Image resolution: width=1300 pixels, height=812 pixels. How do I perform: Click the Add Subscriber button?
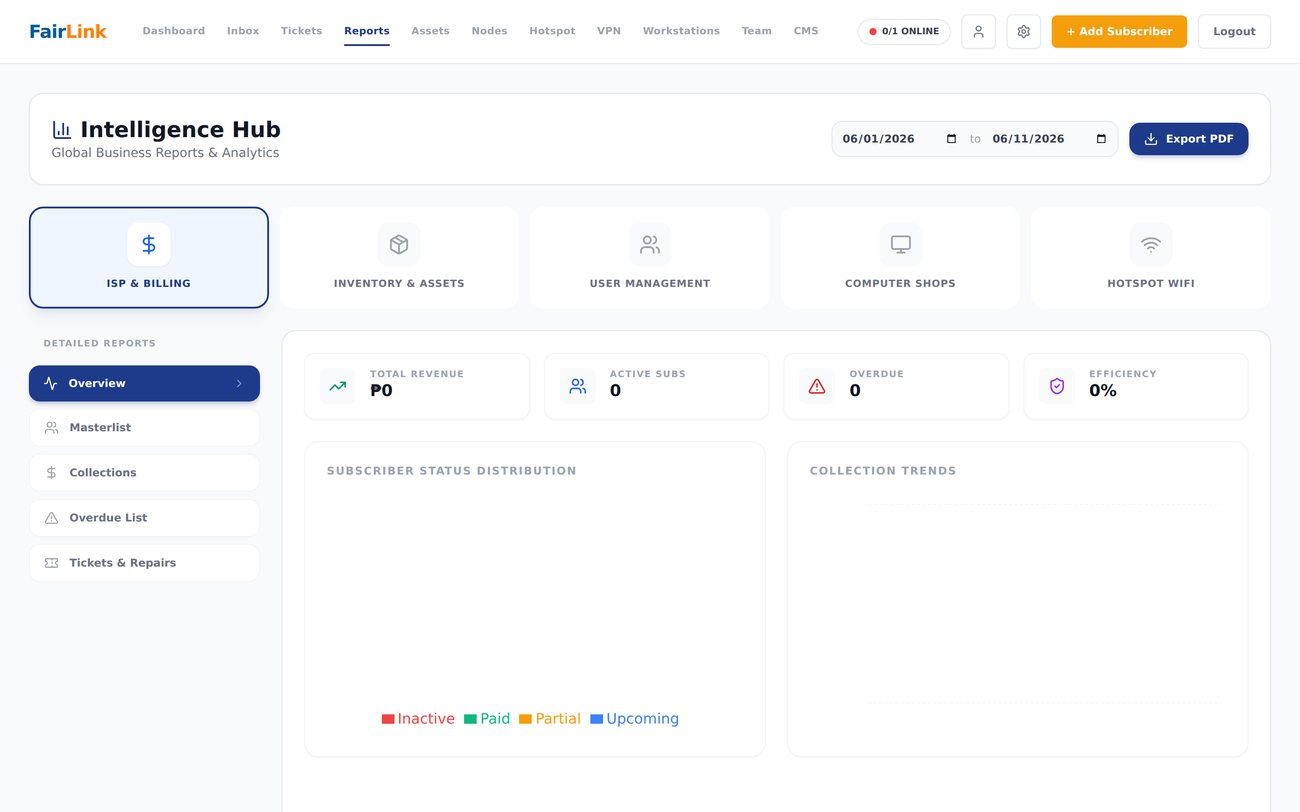click(1119, 32)
